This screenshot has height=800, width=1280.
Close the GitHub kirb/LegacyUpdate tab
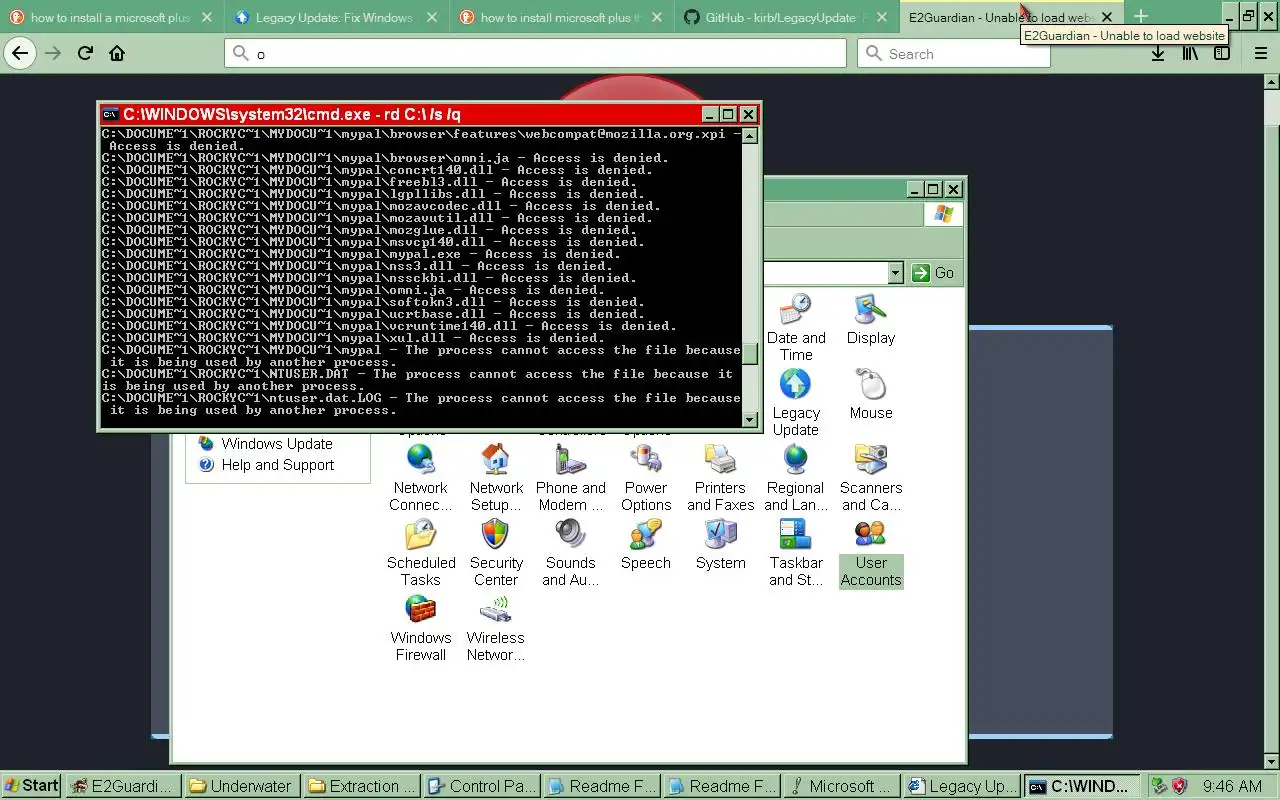coord(881,17)
